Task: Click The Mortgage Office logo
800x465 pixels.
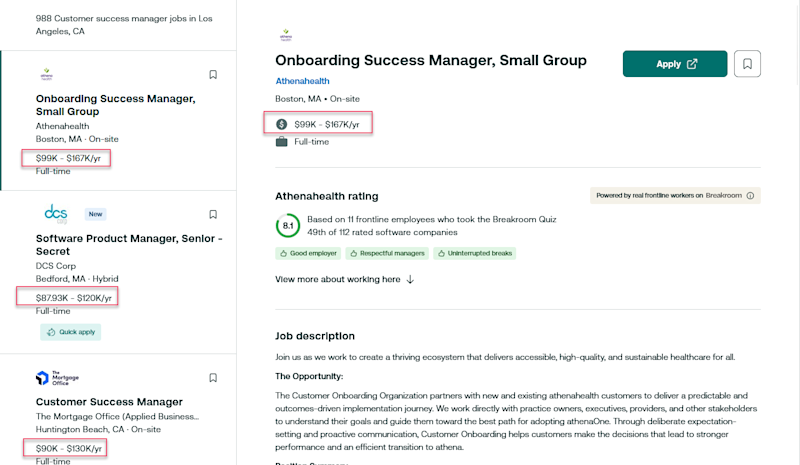Action: pyautogui.click(x=54, y=378)
